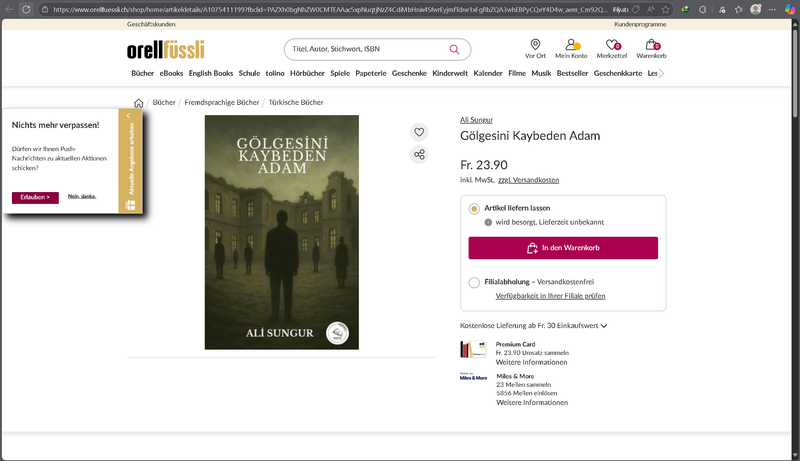Open the Musik menu
This screenshot has height=461, width=800.
tap(541, 73)
